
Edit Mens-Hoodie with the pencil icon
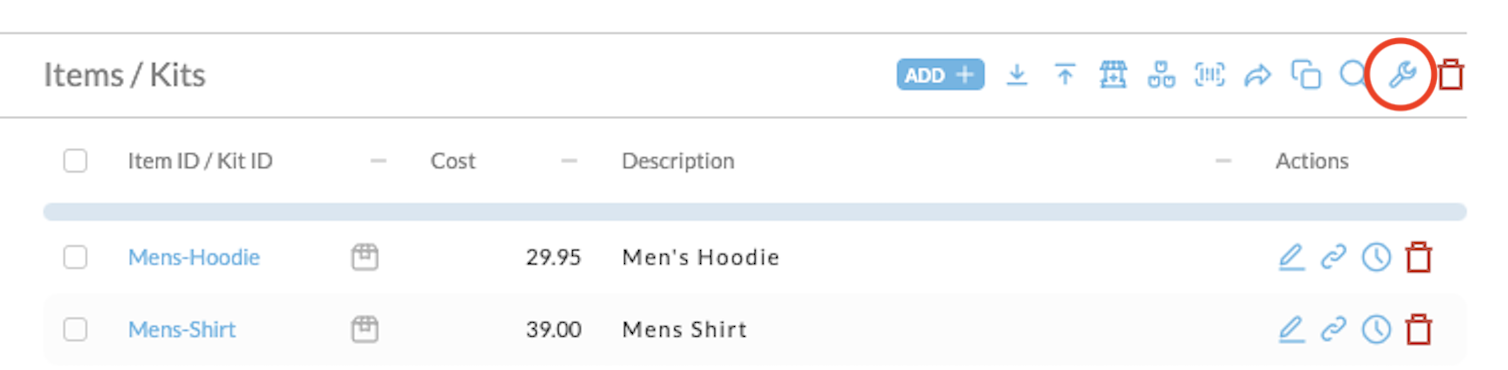(1292, 258)
